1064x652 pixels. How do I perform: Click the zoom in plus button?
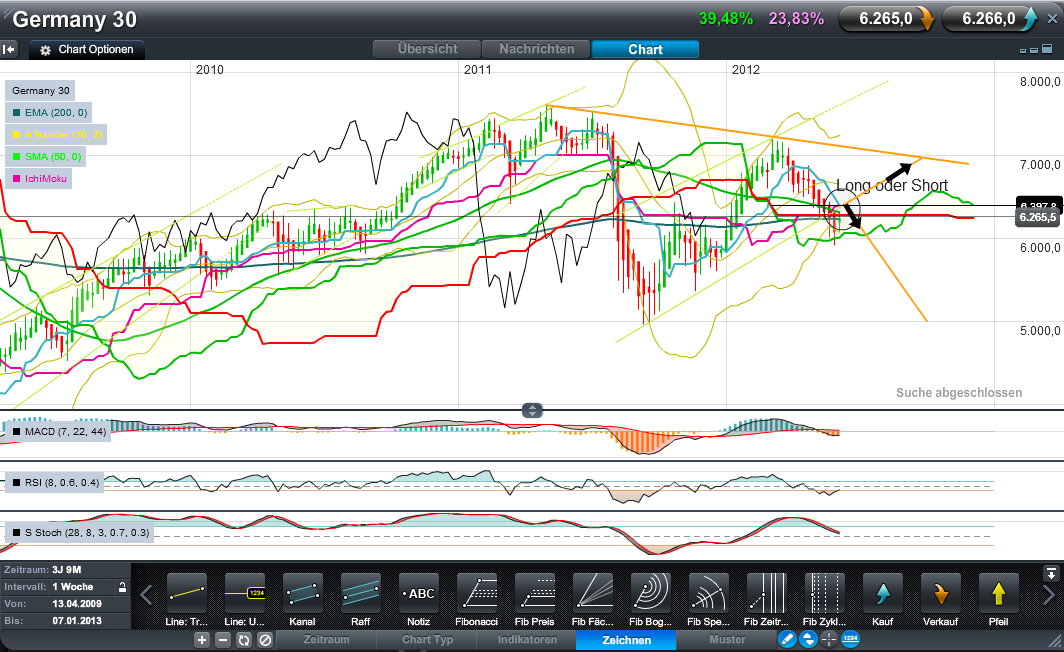pyautogui.click(x=202, y=640)
